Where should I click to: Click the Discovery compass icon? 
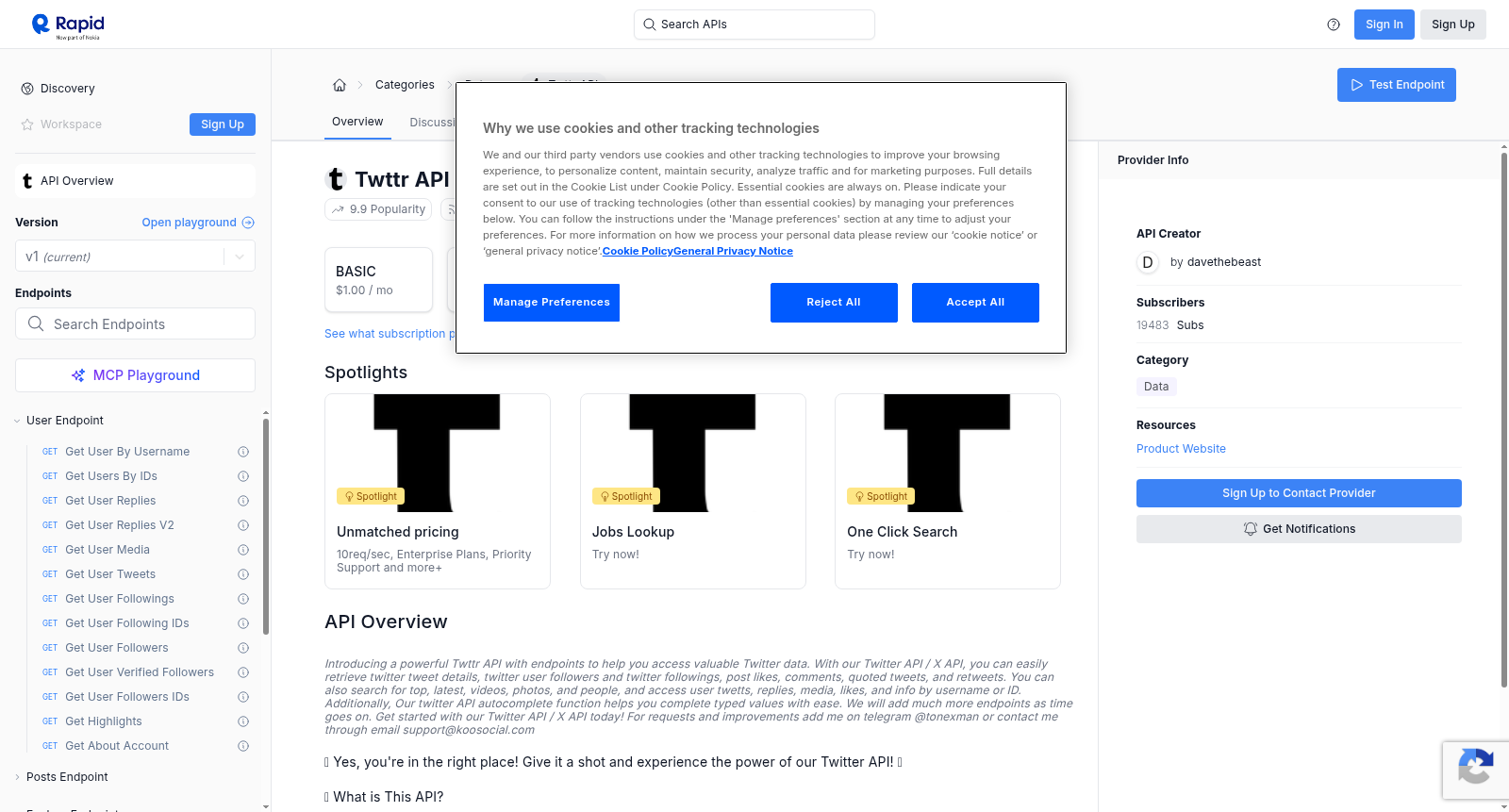[x=27, y=89]
